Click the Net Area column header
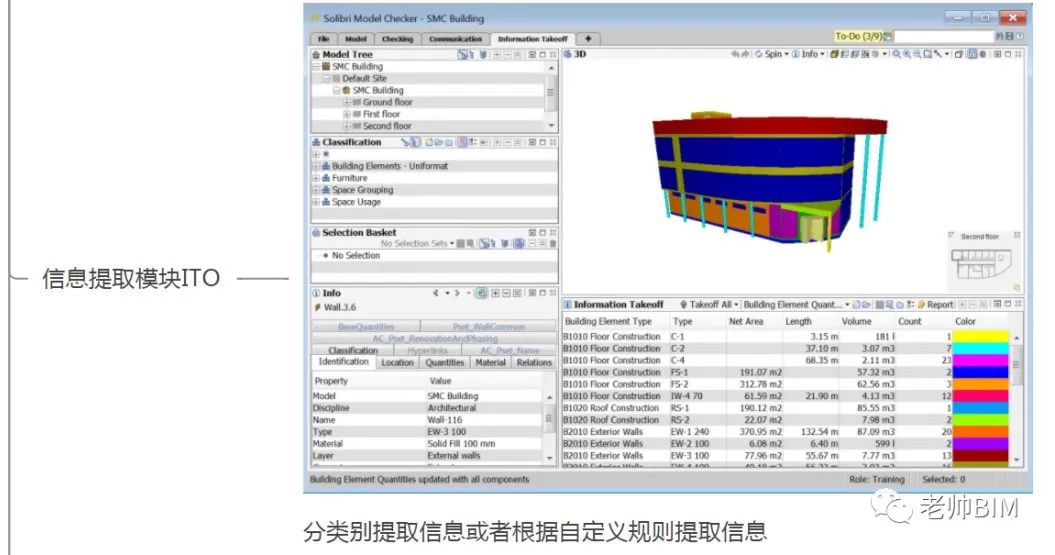 coord(745,322)
